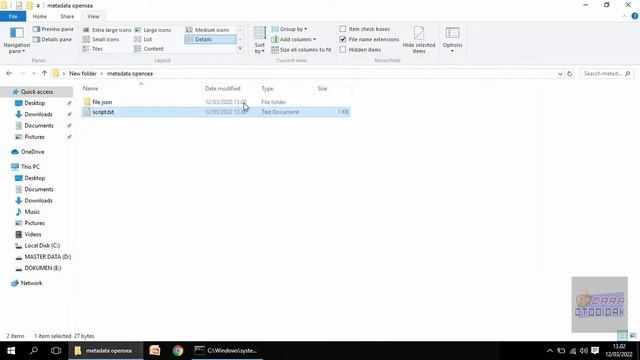
Task: Open the Navigation pane menu
Action: coord(16,40)
